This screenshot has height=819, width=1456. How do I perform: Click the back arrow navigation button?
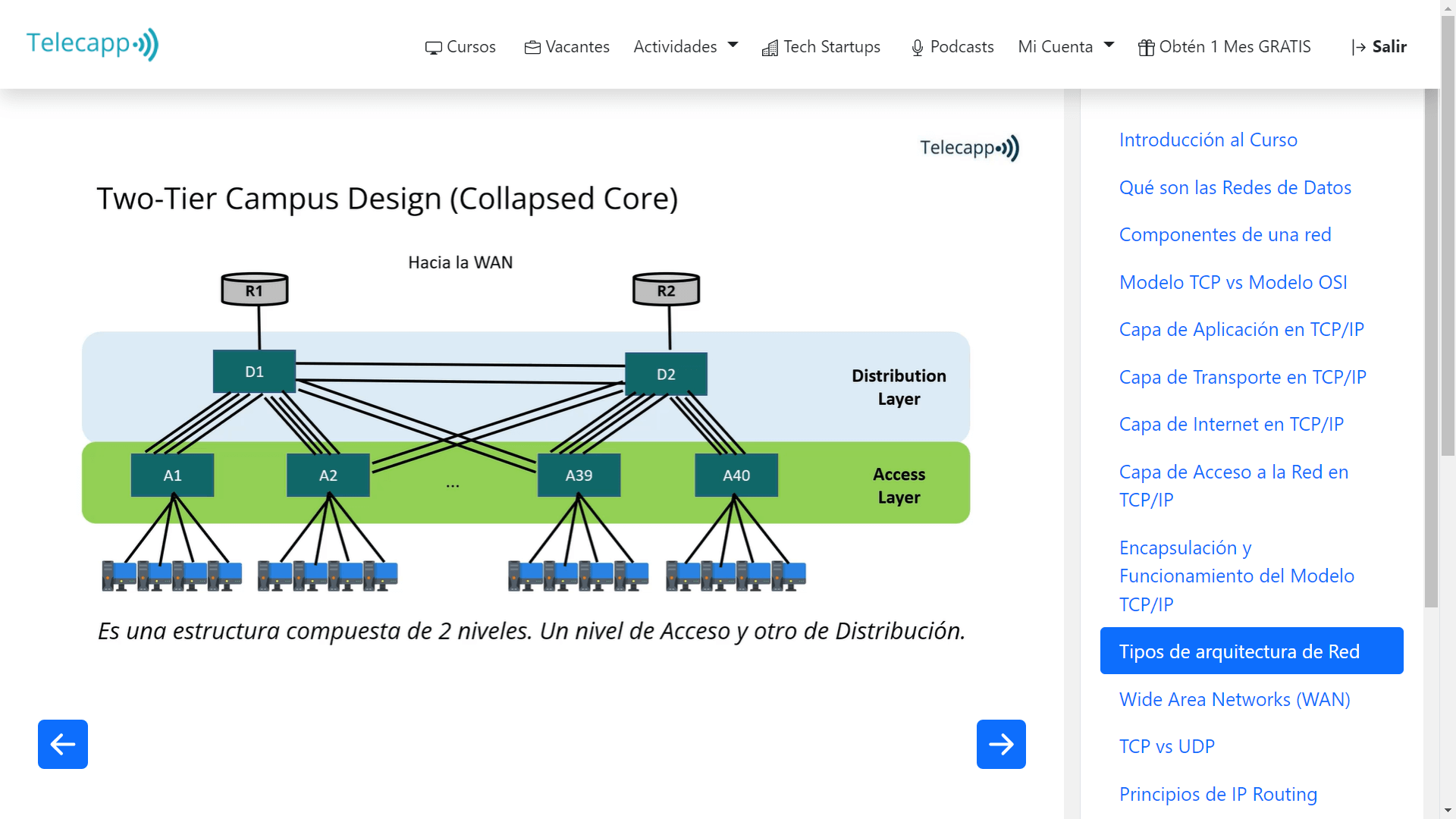[x=62, y=744]
